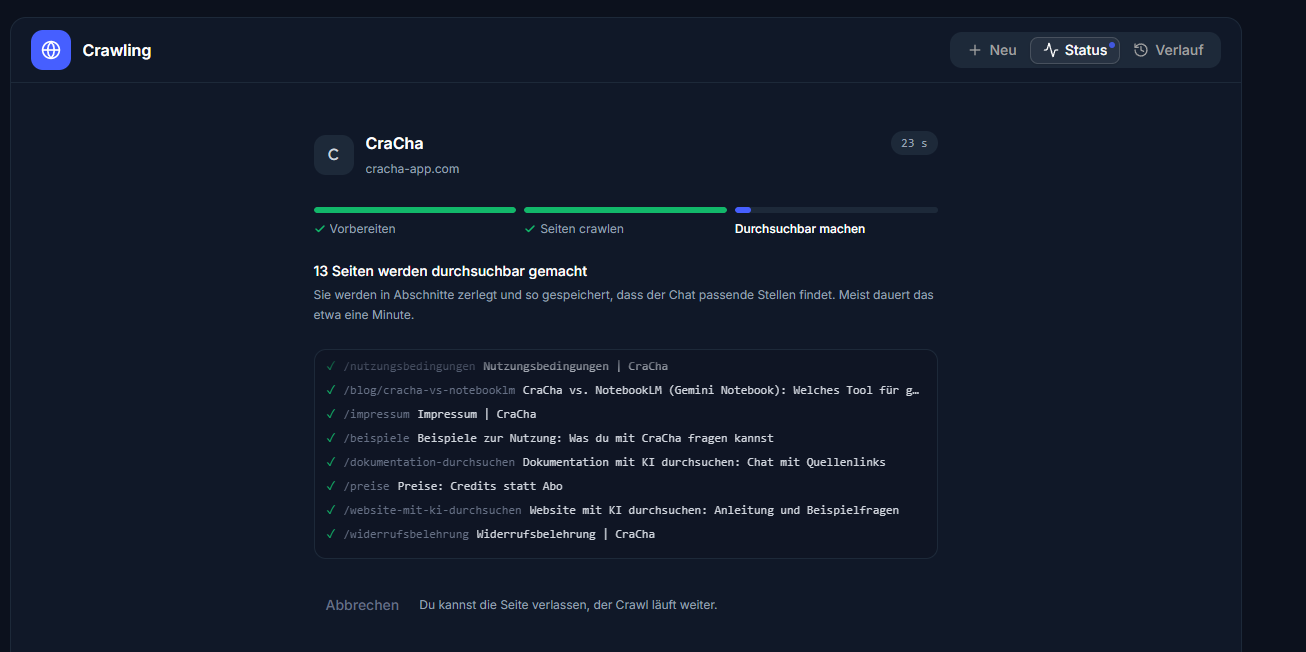Click the 'Website mit KI durchsuchen' page title
Screen dimensions: 1306x652
tap(714, 510)
